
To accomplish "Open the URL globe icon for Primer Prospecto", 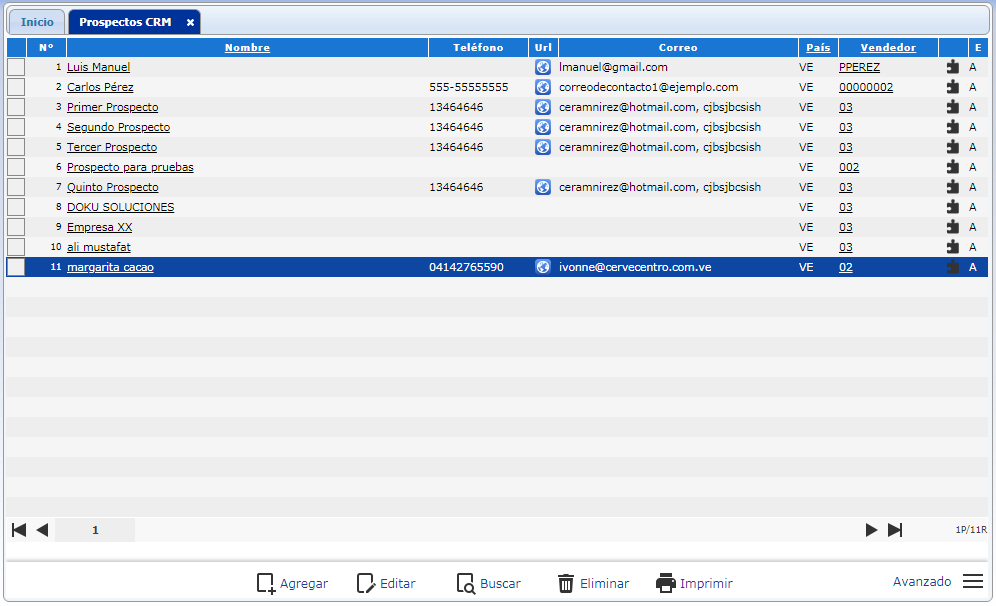I will click(x=542, y=107).
